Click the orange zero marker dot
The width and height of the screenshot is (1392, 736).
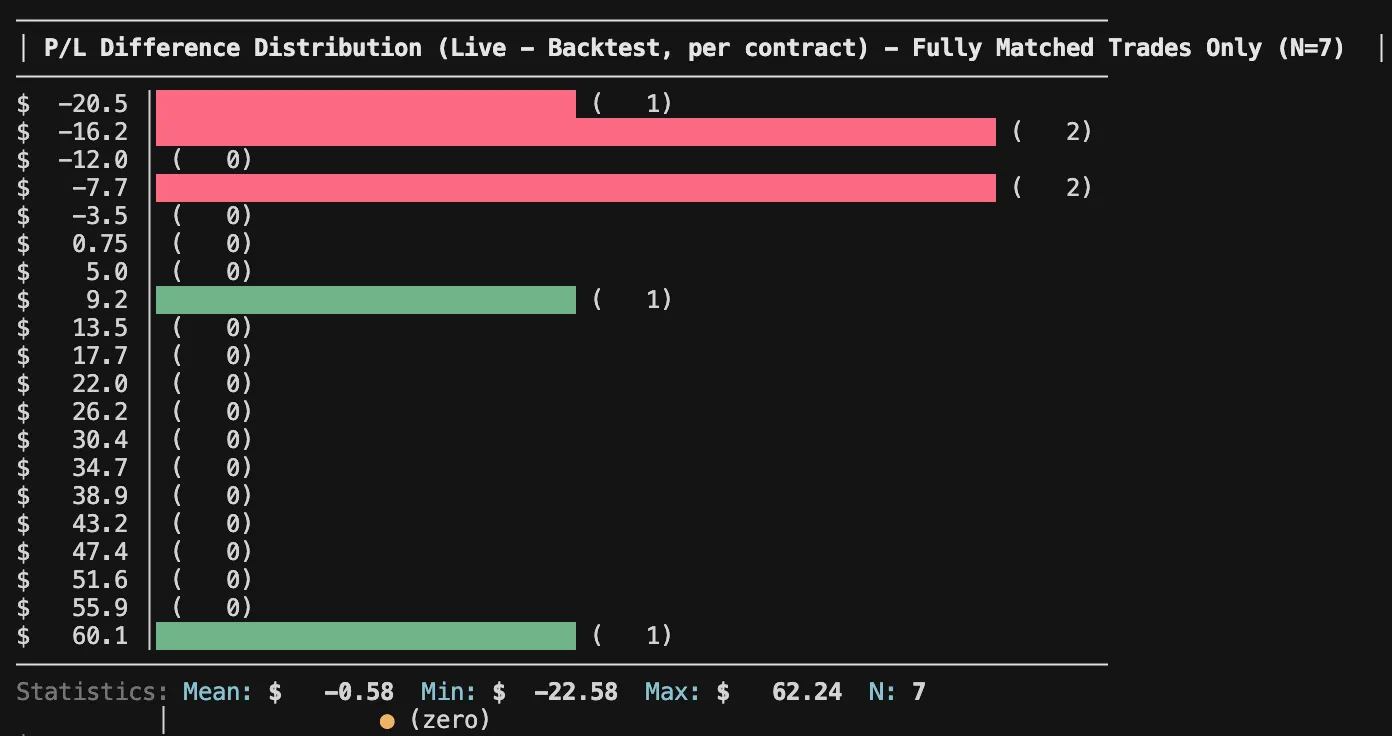coord(387,720)
